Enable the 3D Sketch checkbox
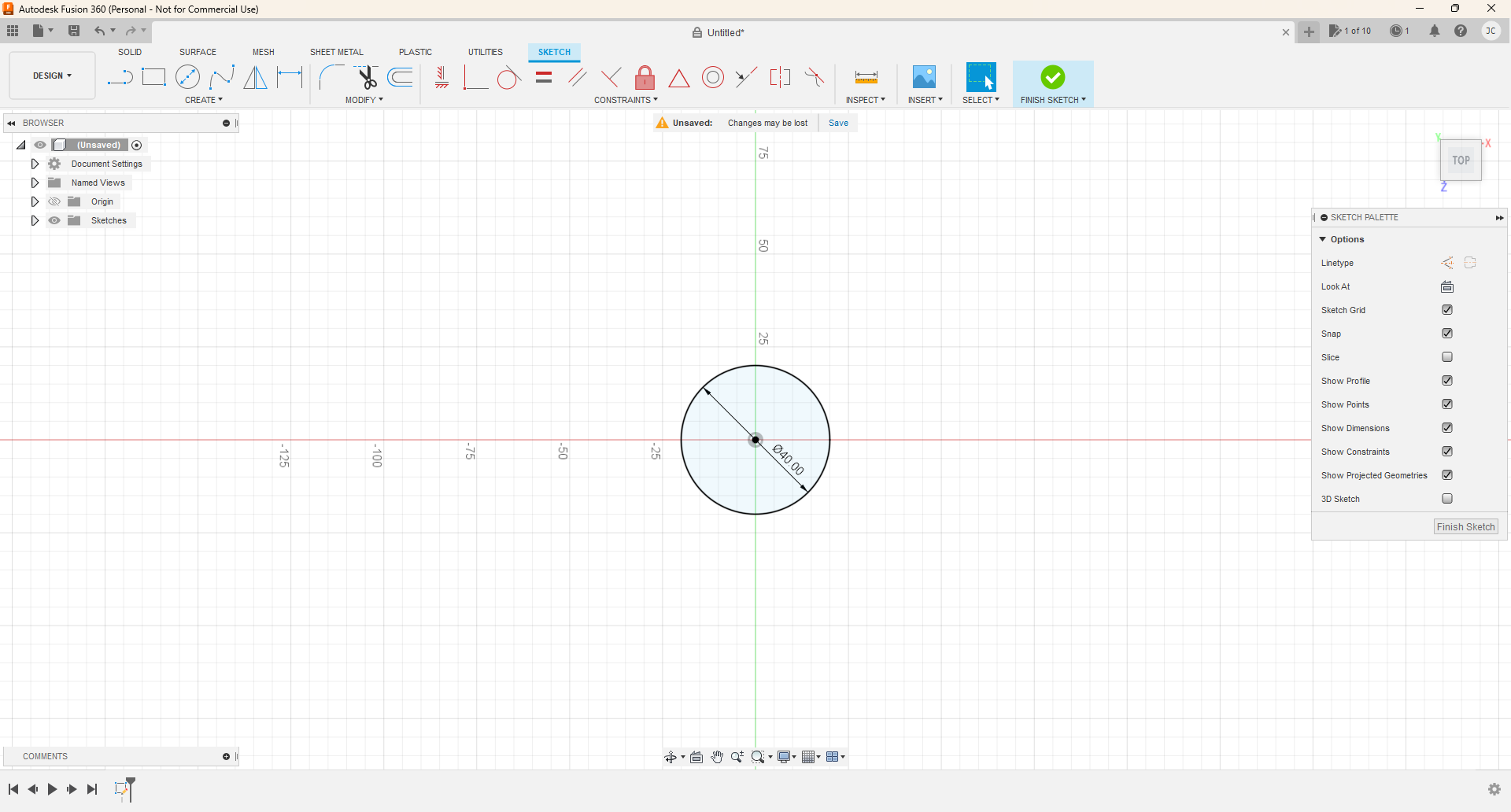Screen dimensions: 1511x812 tap(1447, 499)
